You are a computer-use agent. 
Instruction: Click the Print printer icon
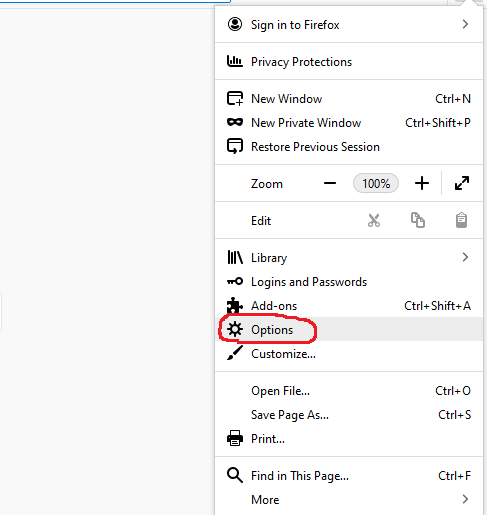(x=235, y=438)
